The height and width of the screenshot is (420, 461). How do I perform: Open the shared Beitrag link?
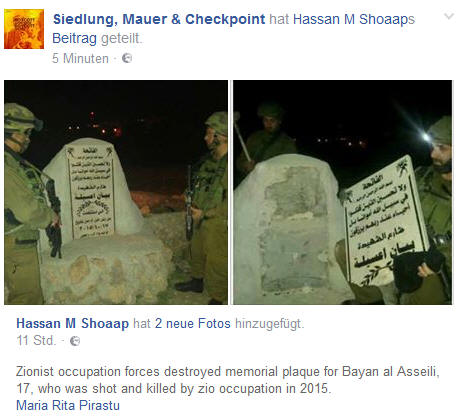pos(74,38)
